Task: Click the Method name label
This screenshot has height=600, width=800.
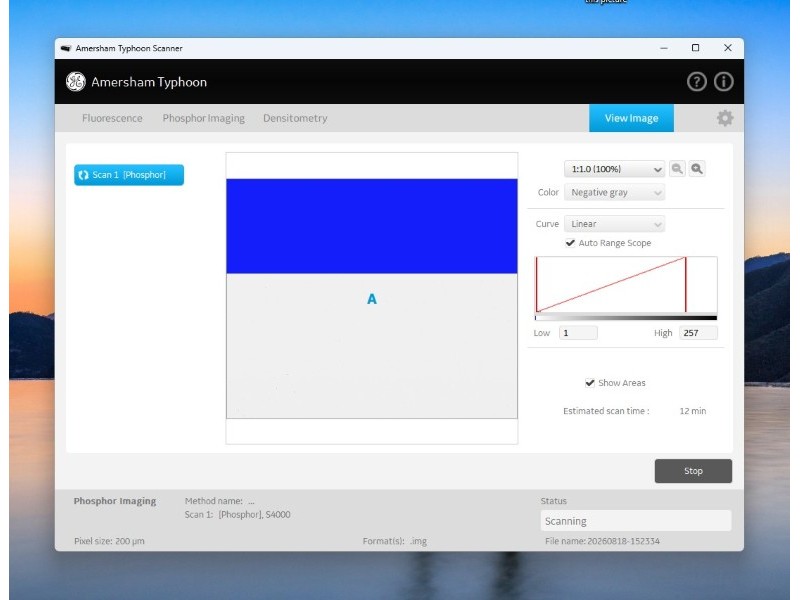Action: point(214,501)
